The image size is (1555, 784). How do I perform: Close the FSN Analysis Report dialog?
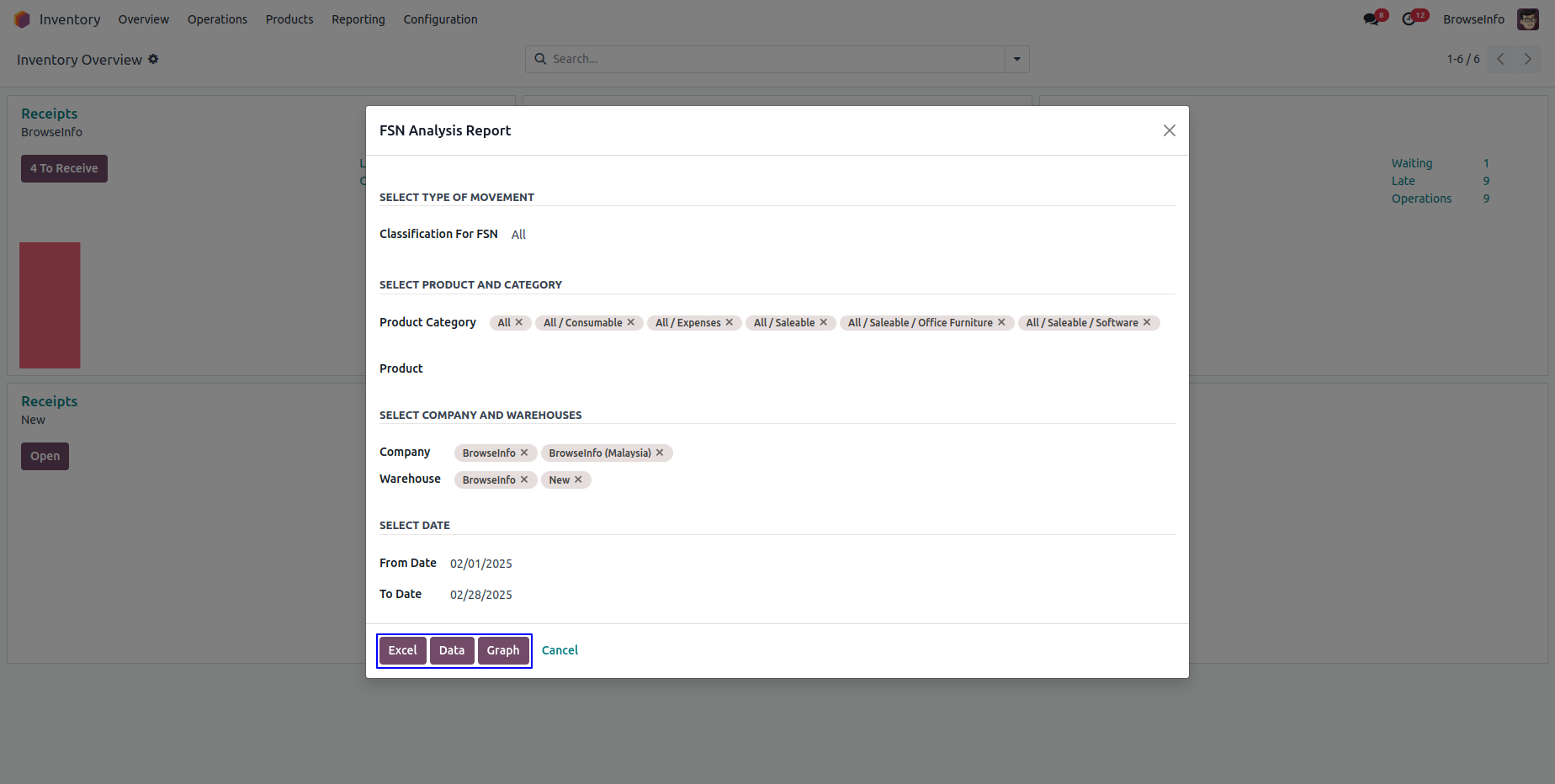pyautogui.click(x=1170, y=130)
